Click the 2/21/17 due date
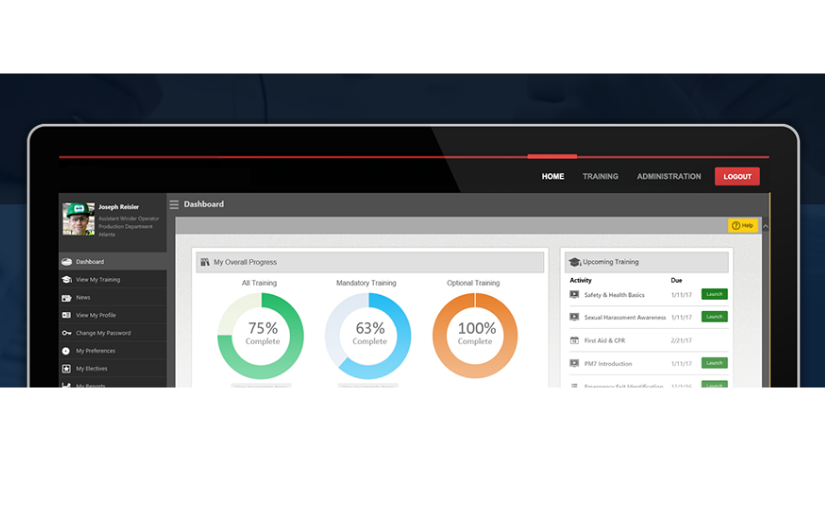This screenshot has height=525, width=825. (x=681, y=341)
